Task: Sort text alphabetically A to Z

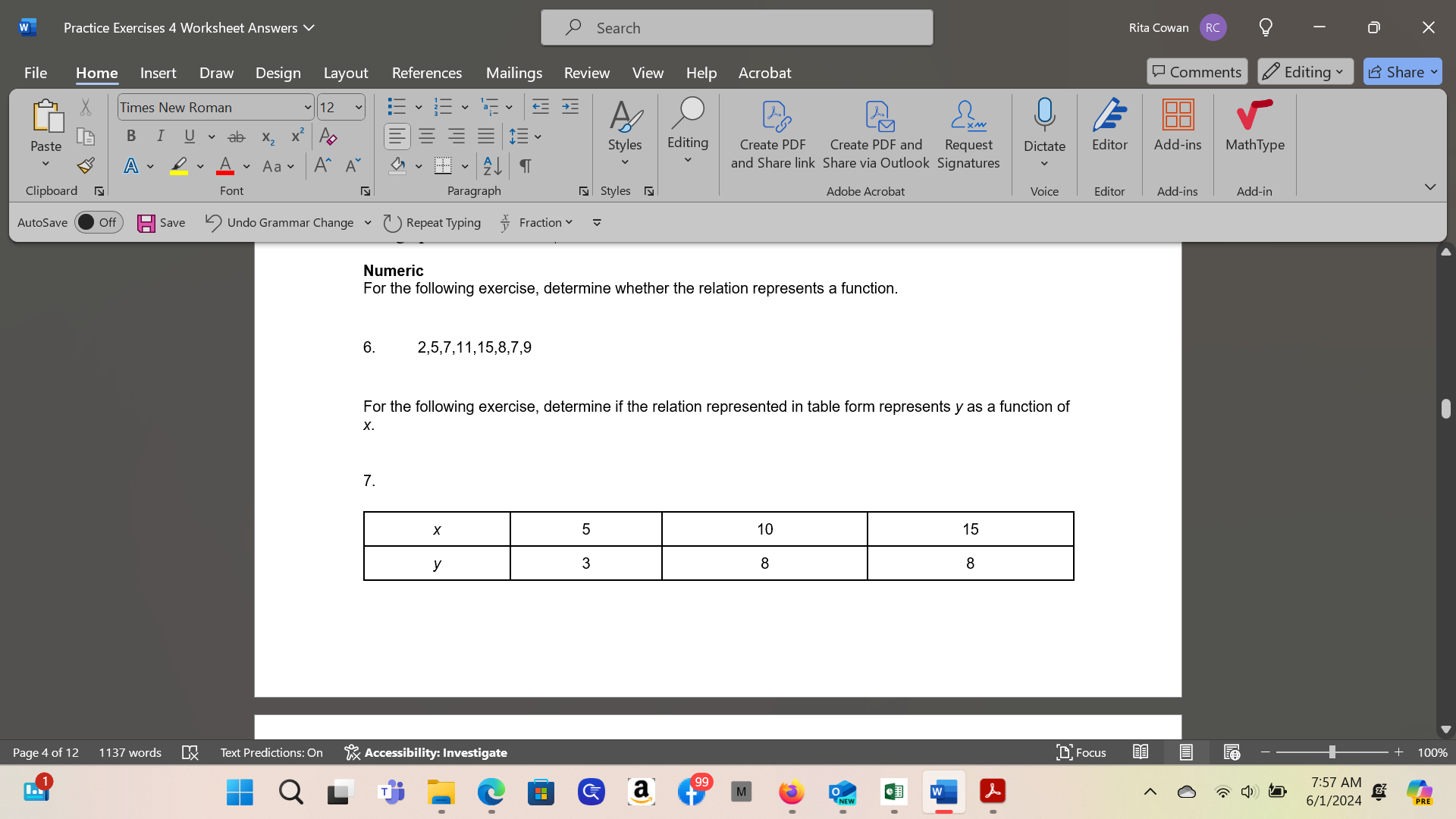Action: [492, 165]
